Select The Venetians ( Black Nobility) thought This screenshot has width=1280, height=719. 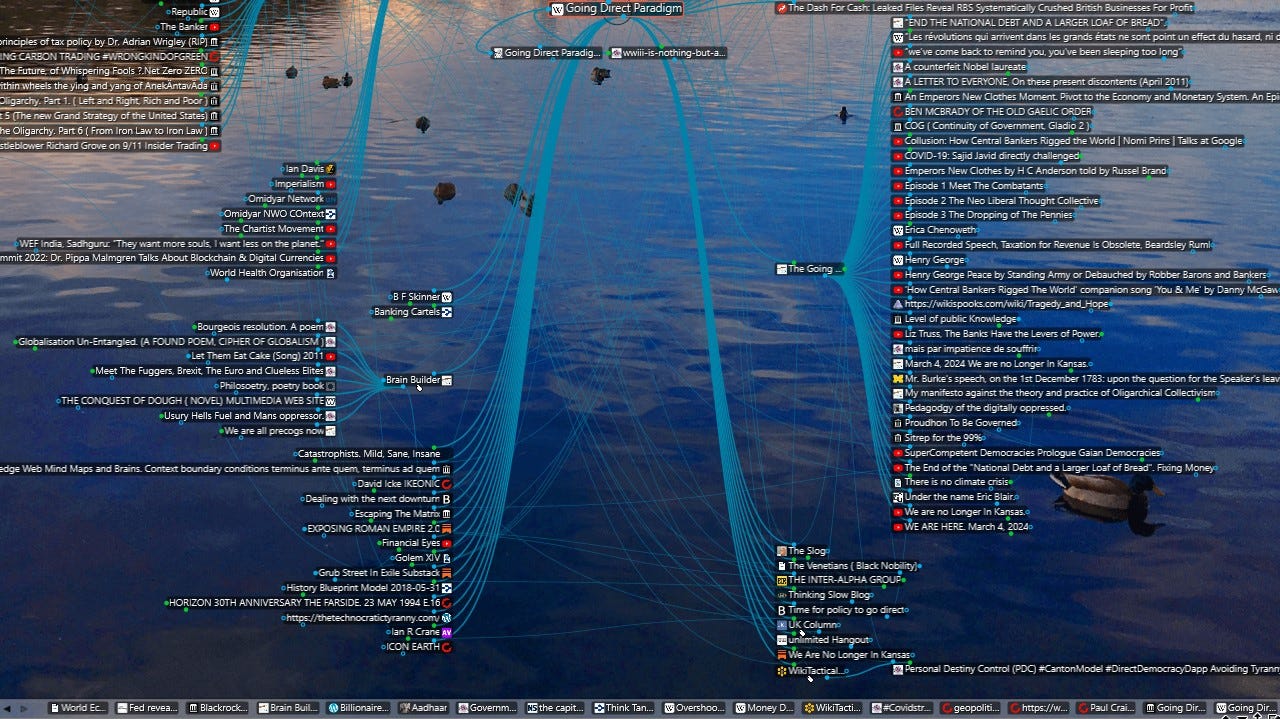847,566
